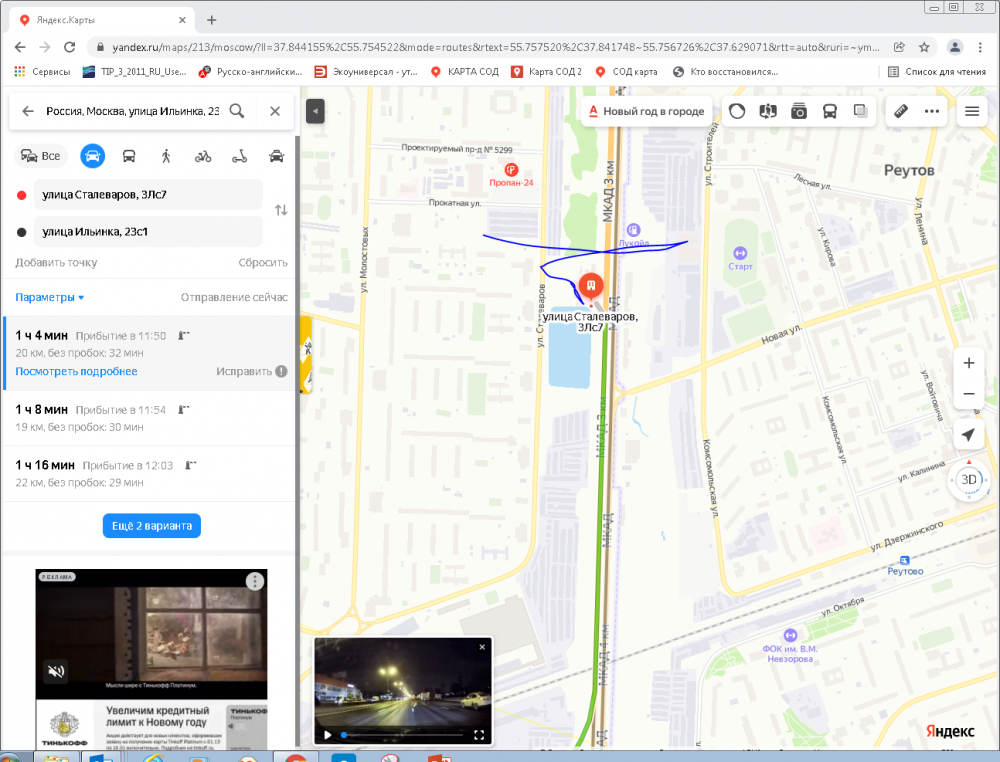Open the ruler distance measuring tool

click(900, 111)
